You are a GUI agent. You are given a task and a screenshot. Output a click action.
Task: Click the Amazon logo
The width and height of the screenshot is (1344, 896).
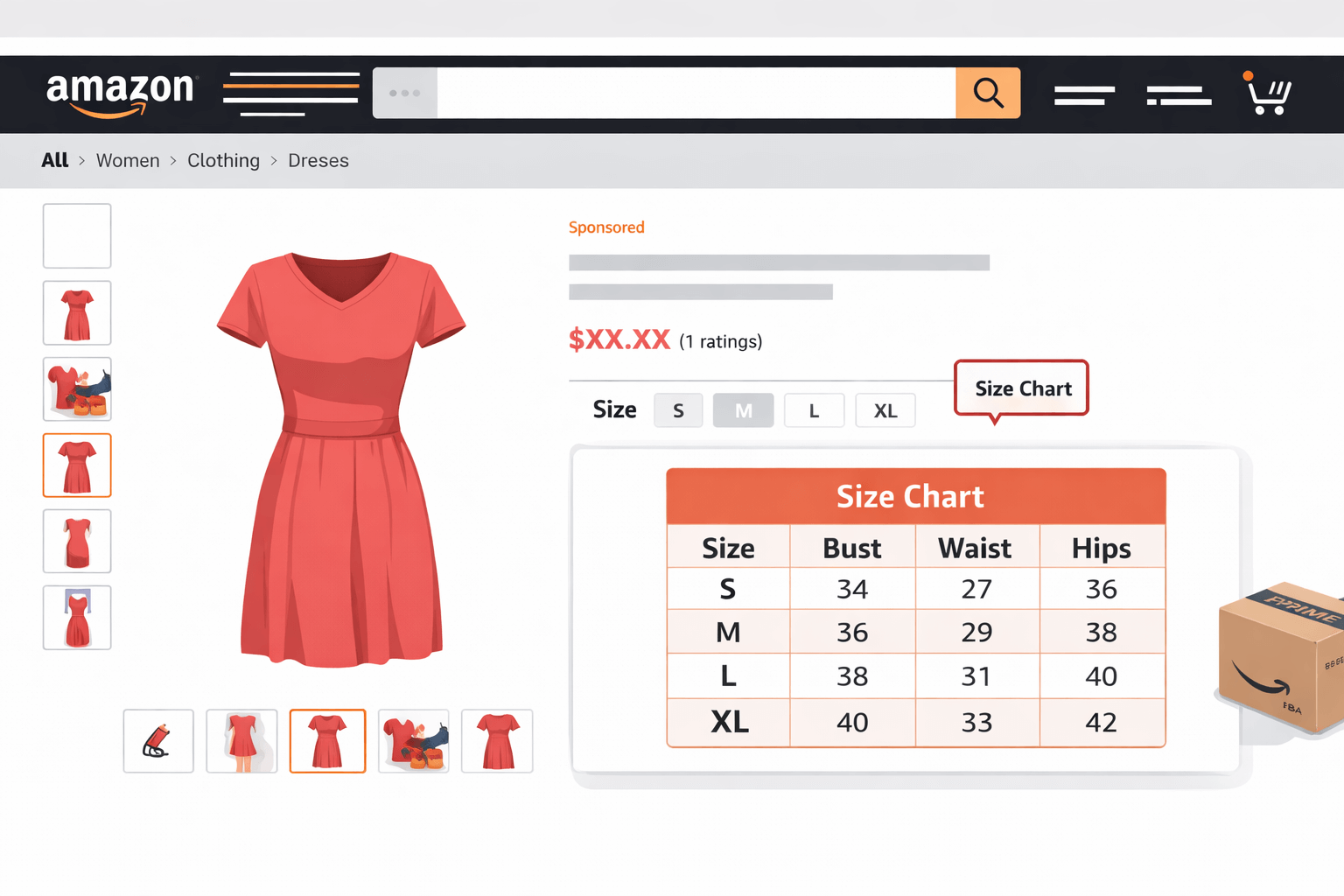pos(120,92)
